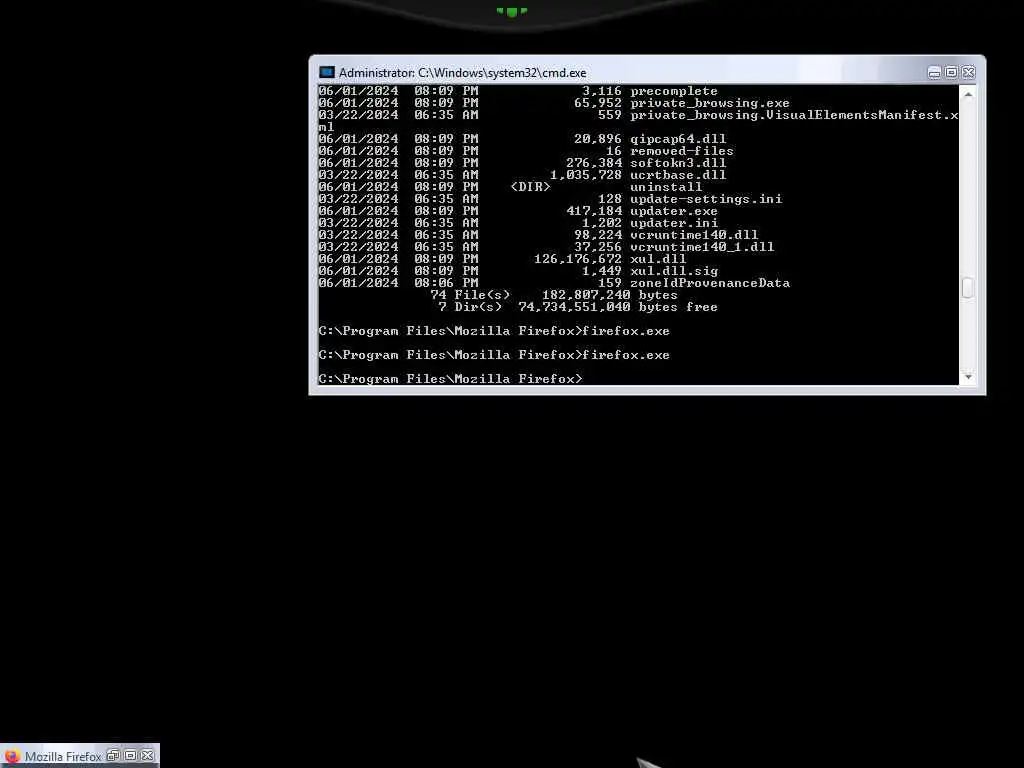Viewport: 1024px width, 768px height.
Task: Close the Administrator cmd.exe window
Action: click(968, 72)
